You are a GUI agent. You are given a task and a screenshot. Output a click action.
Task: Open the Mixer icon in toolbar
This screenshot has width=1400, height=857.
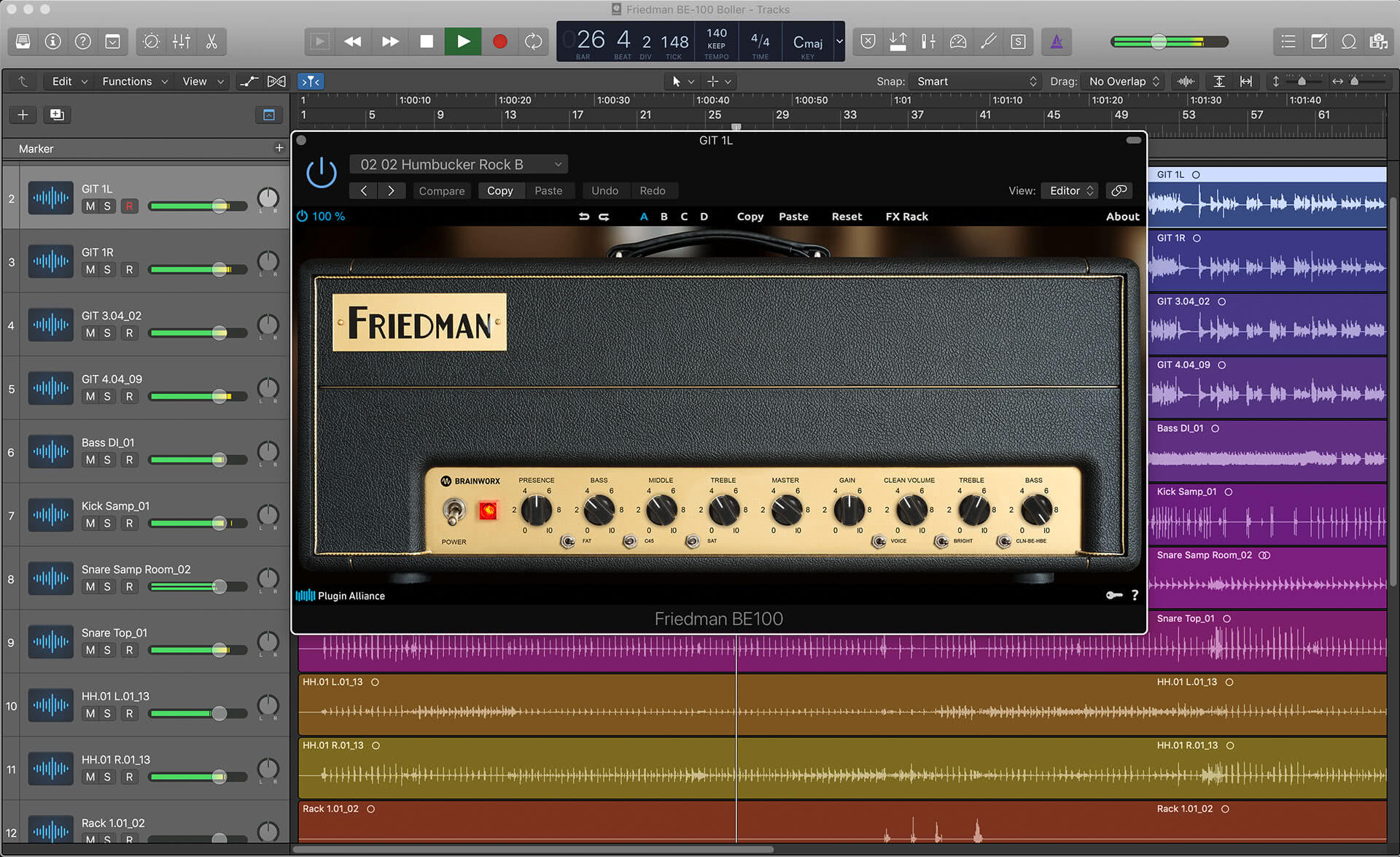182,42
